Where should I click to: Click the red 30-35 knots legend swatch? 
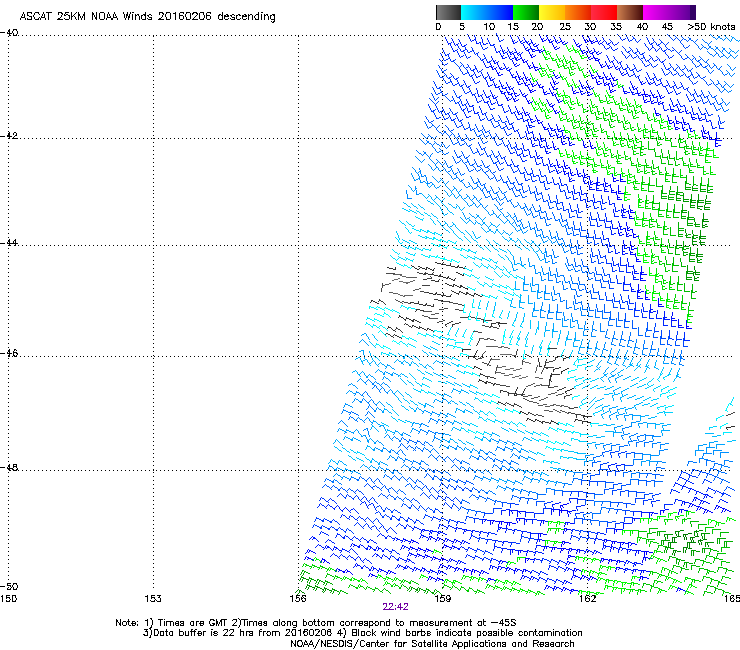pyautogui.click(x=604, y=12)
